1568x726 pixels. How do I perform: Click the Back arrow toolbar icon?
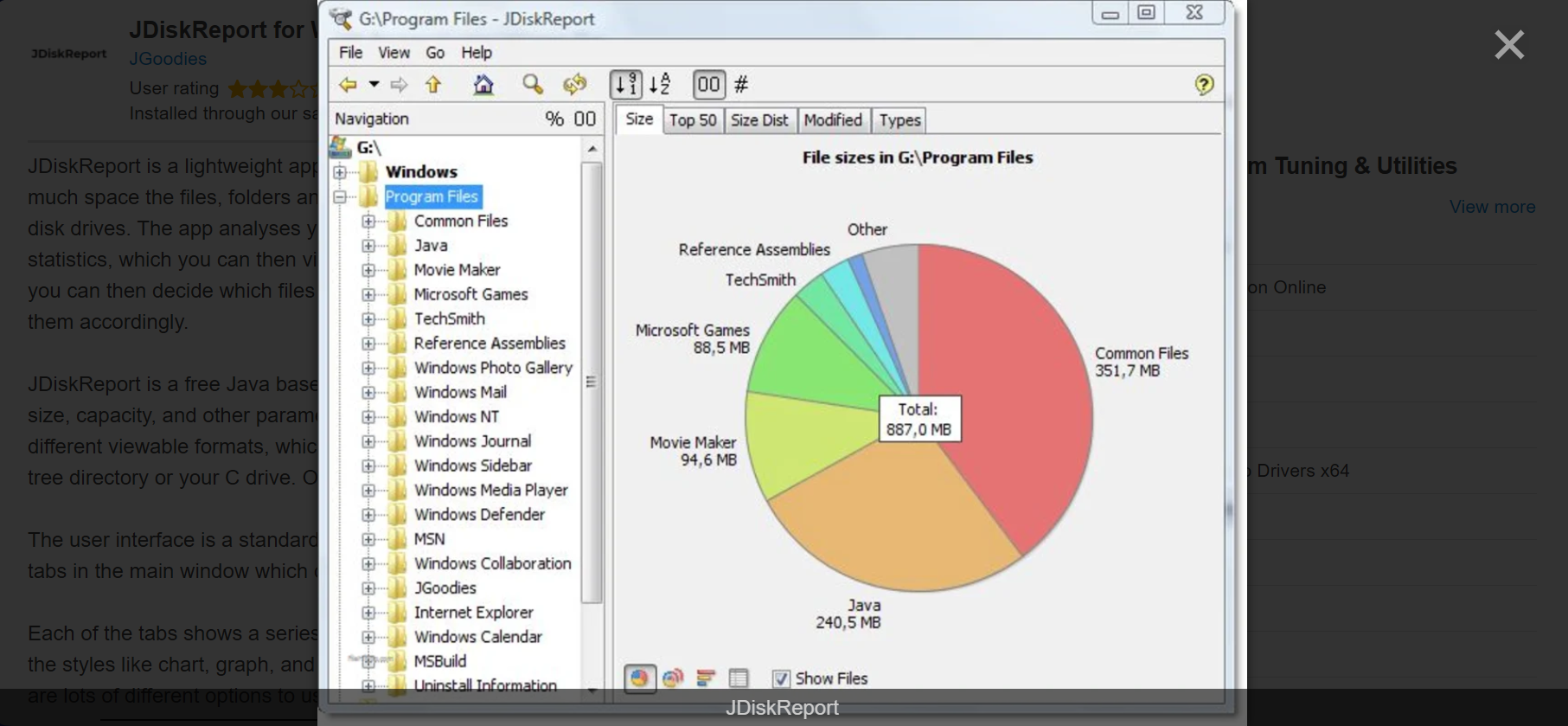(x=348, y=85)
